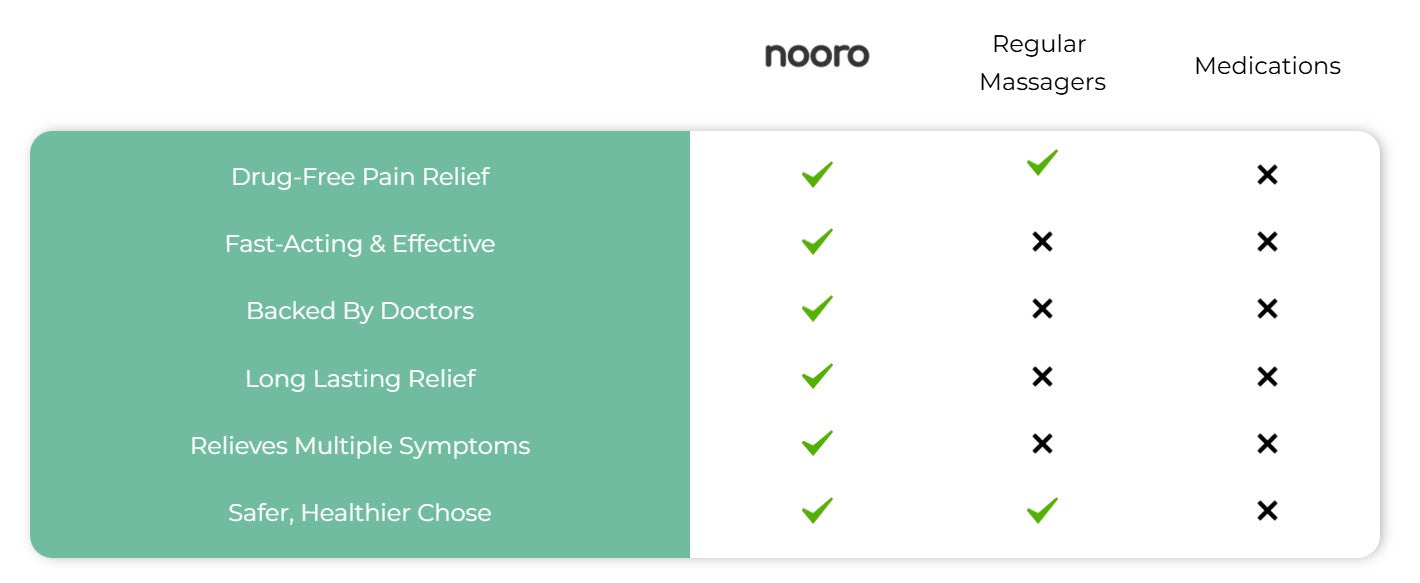Click Medications X for Safer, Healthier Chose
Screen dimensions: 1420x583
[x=1267, y=511]
